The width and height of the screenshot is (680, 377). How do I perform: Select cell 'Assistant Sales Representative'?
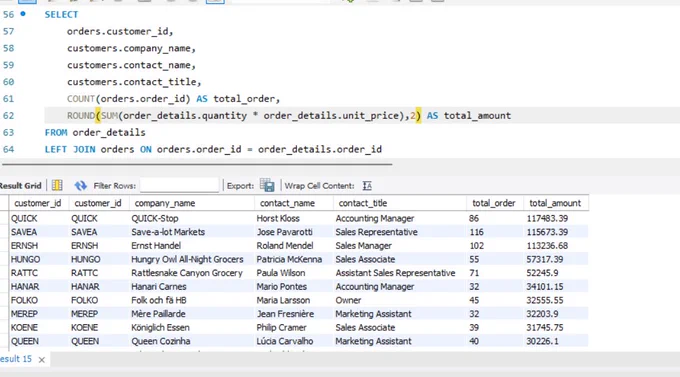(x=395, y=273)
